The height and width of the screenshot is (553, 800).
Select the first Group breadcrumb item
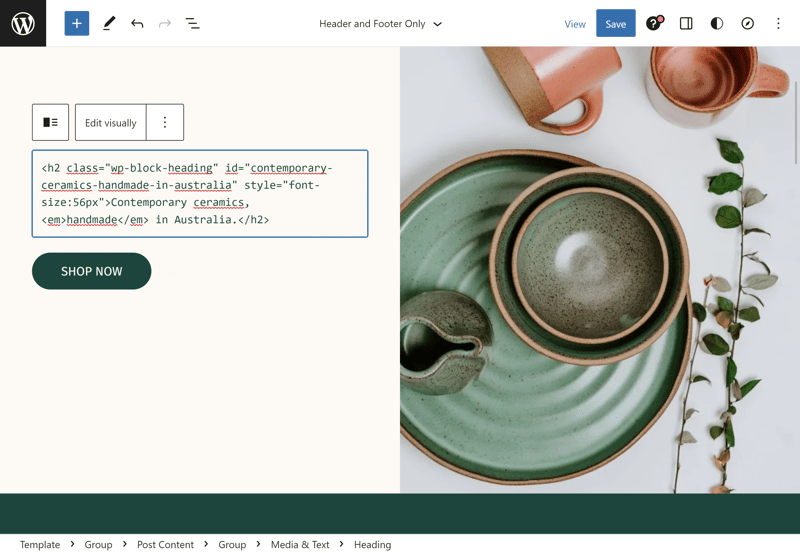point(98,544)
